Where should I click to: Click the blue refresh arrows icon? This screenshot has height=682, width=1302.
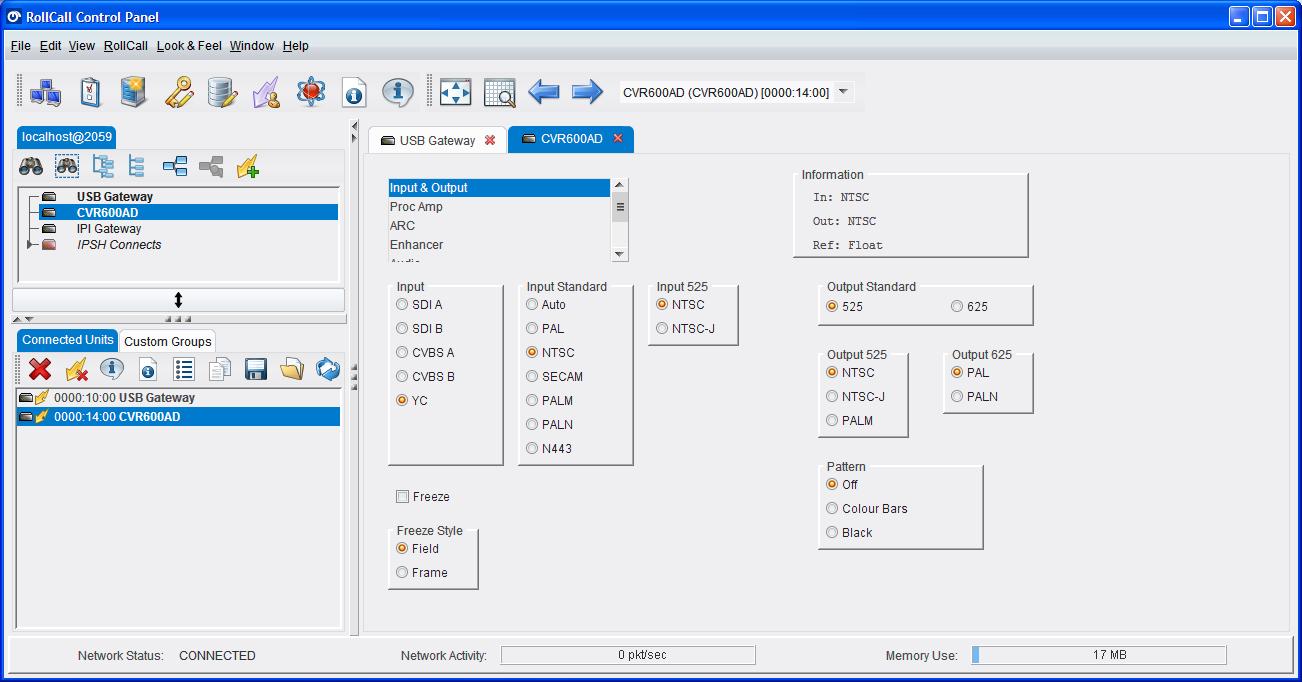328,369
